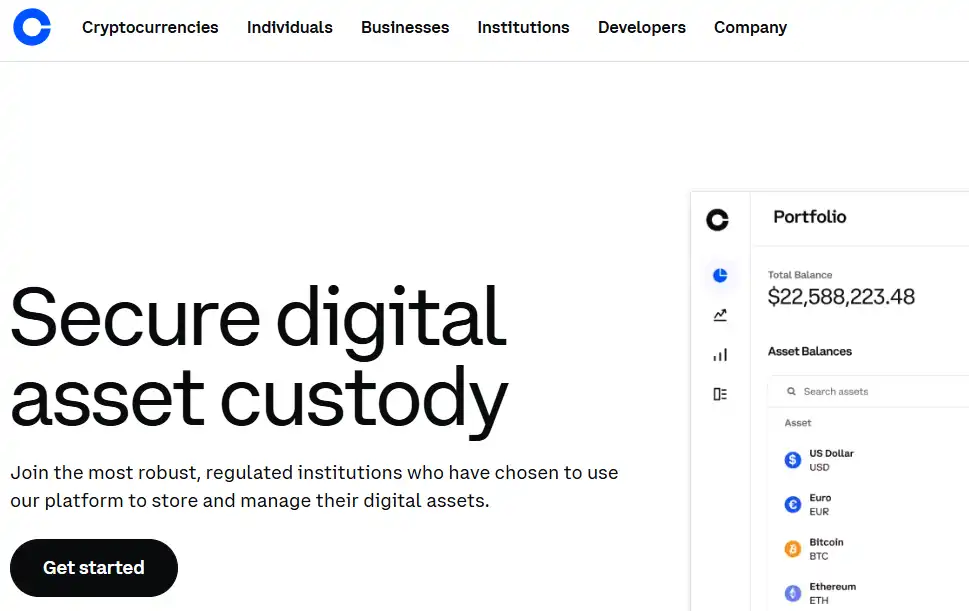Select the reports list sidebar icon

720,393
